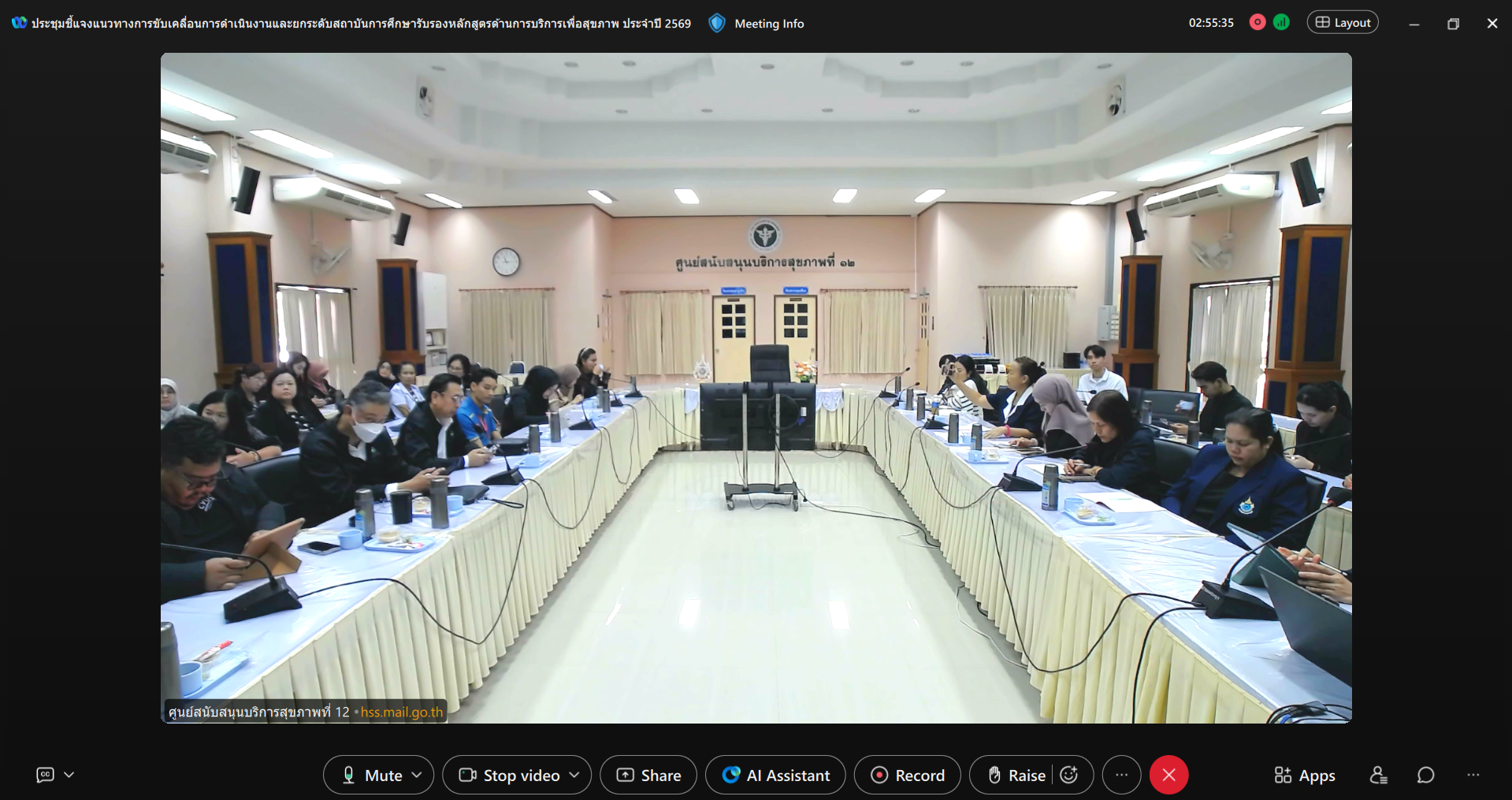Open the Apps panel

[1304, 775]
